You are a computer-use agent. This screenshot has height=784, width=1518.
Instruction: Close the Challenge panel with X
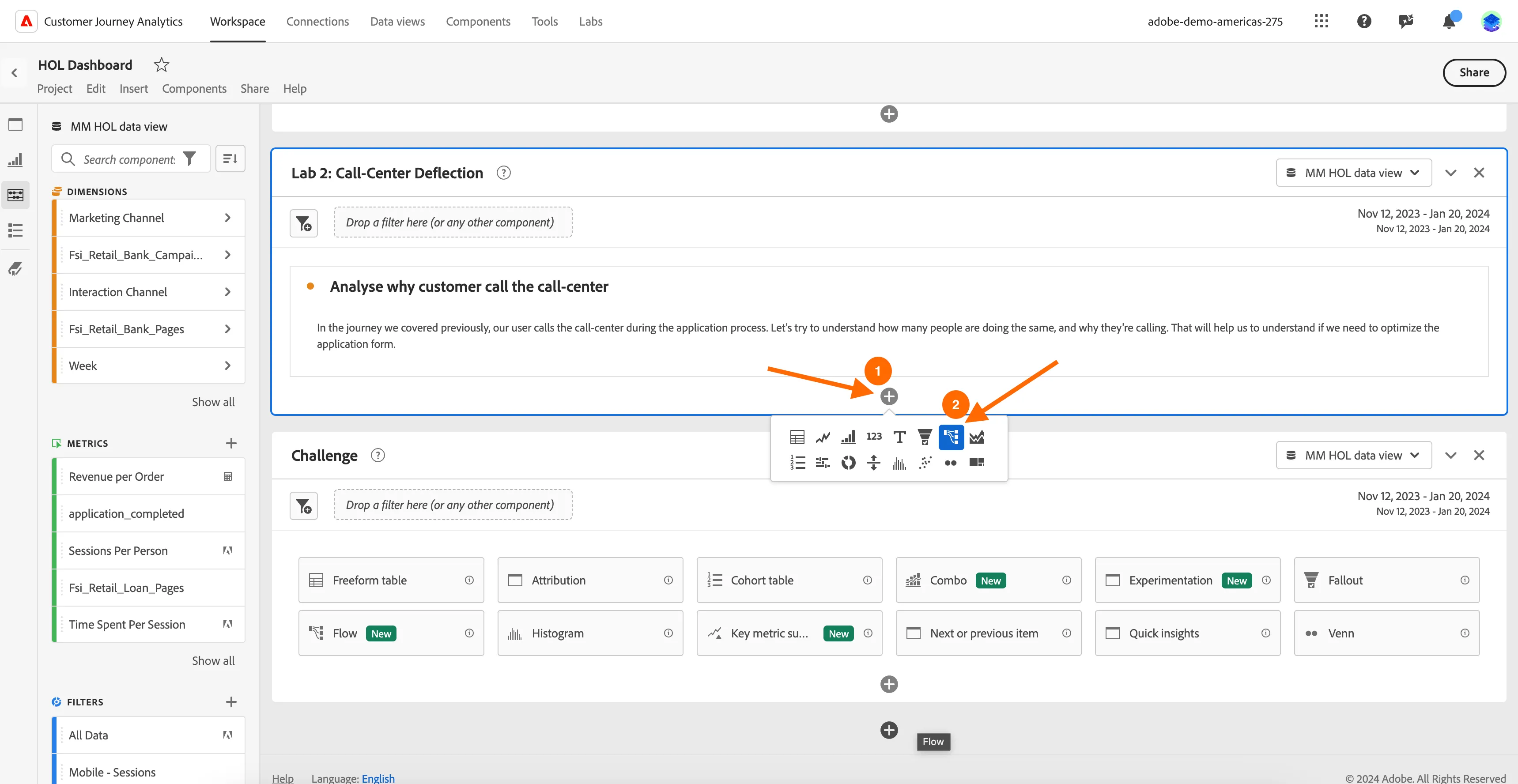pyautogui.click(x=1479, y=455)
